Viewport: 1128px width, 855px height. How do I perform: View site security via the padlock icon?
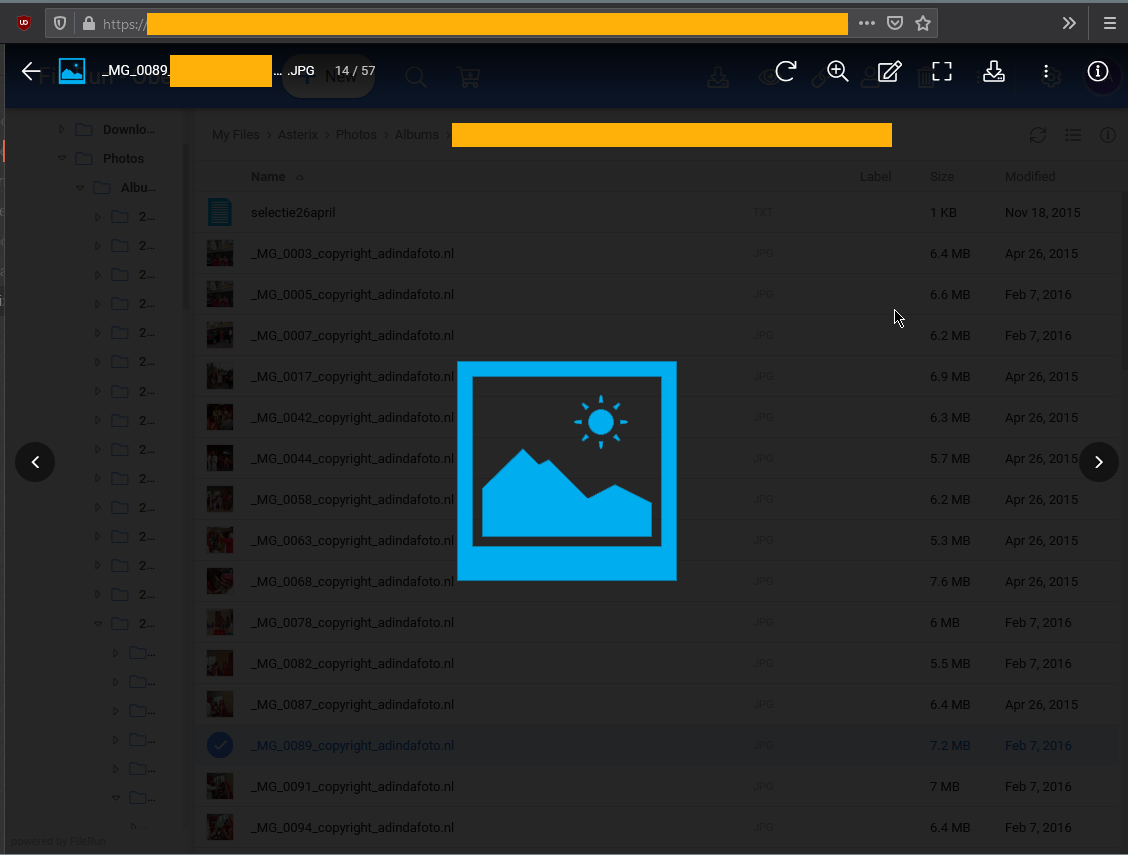tap(88, 24)
